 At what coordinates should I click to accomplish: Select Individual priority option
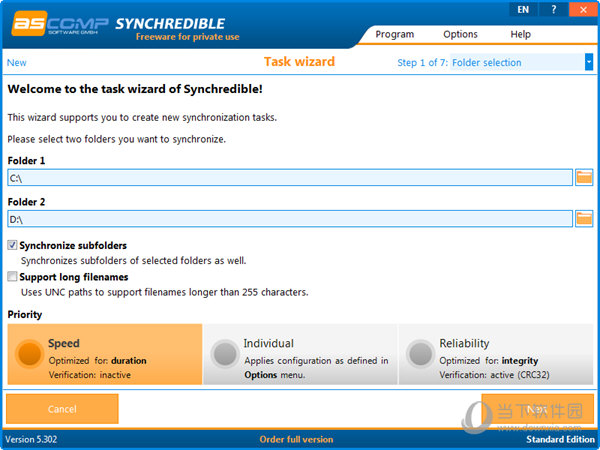(x=300, y=354)
